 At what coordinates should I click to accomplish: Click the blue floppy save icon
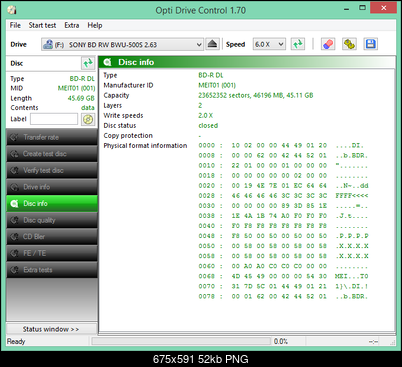coord(370,44)
